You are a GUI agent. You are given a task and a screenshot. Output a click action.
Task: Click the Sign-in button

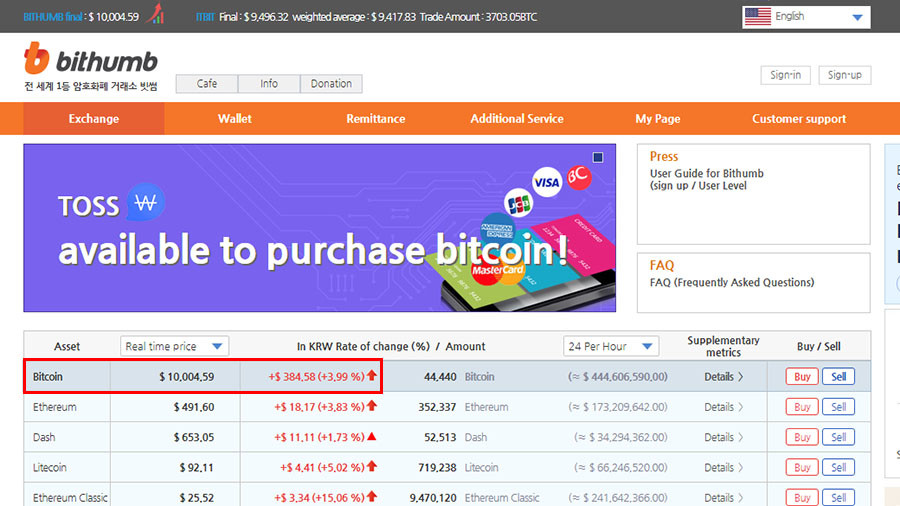(785, 75)
